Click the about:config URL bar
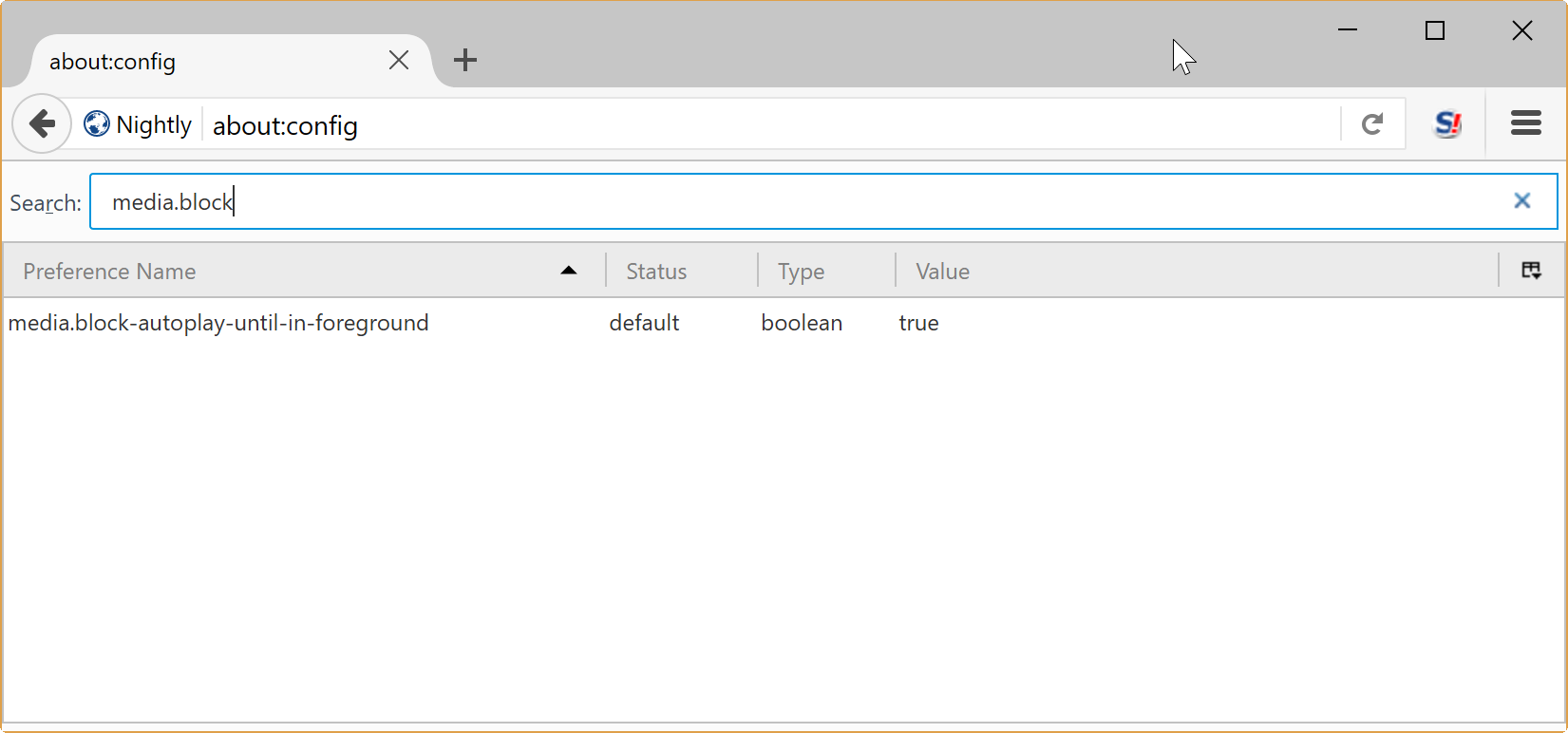Viewport: 1568px width, 733px height. click(x=769, y=125)
